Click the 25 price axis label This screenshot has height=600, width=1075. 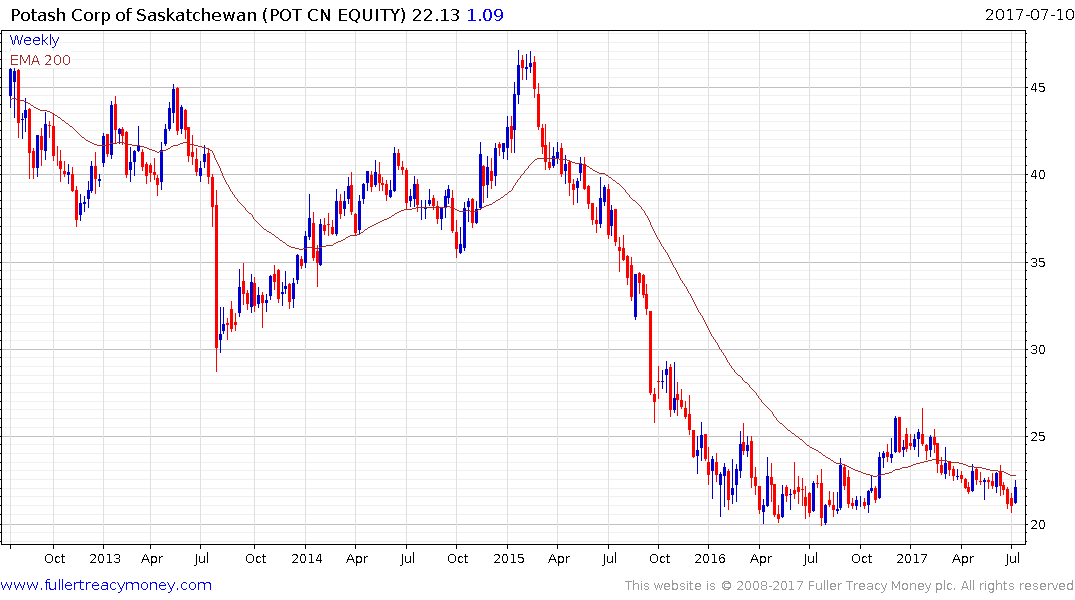(1037, 437)
